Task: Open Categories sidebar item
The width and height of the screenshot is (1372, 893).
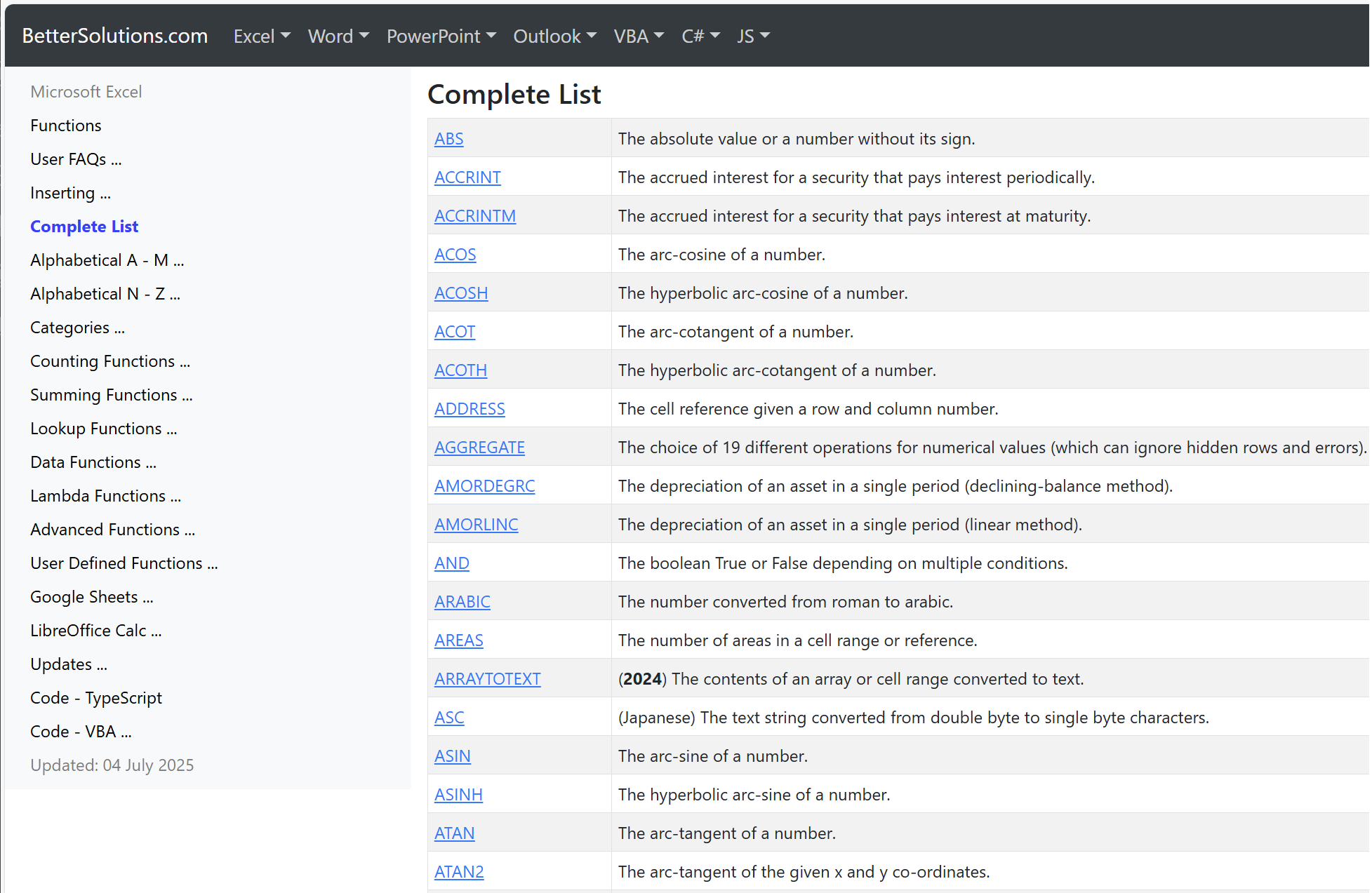Action: (77, 328)
